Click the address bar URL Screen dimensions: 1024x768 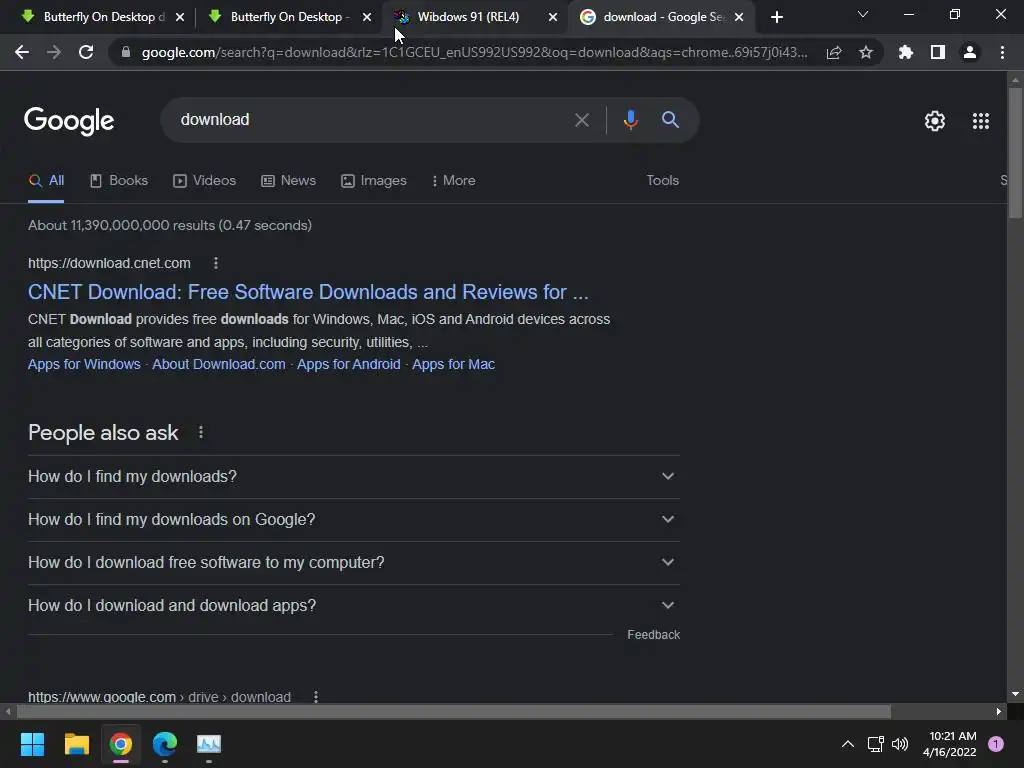click(475, 52)
